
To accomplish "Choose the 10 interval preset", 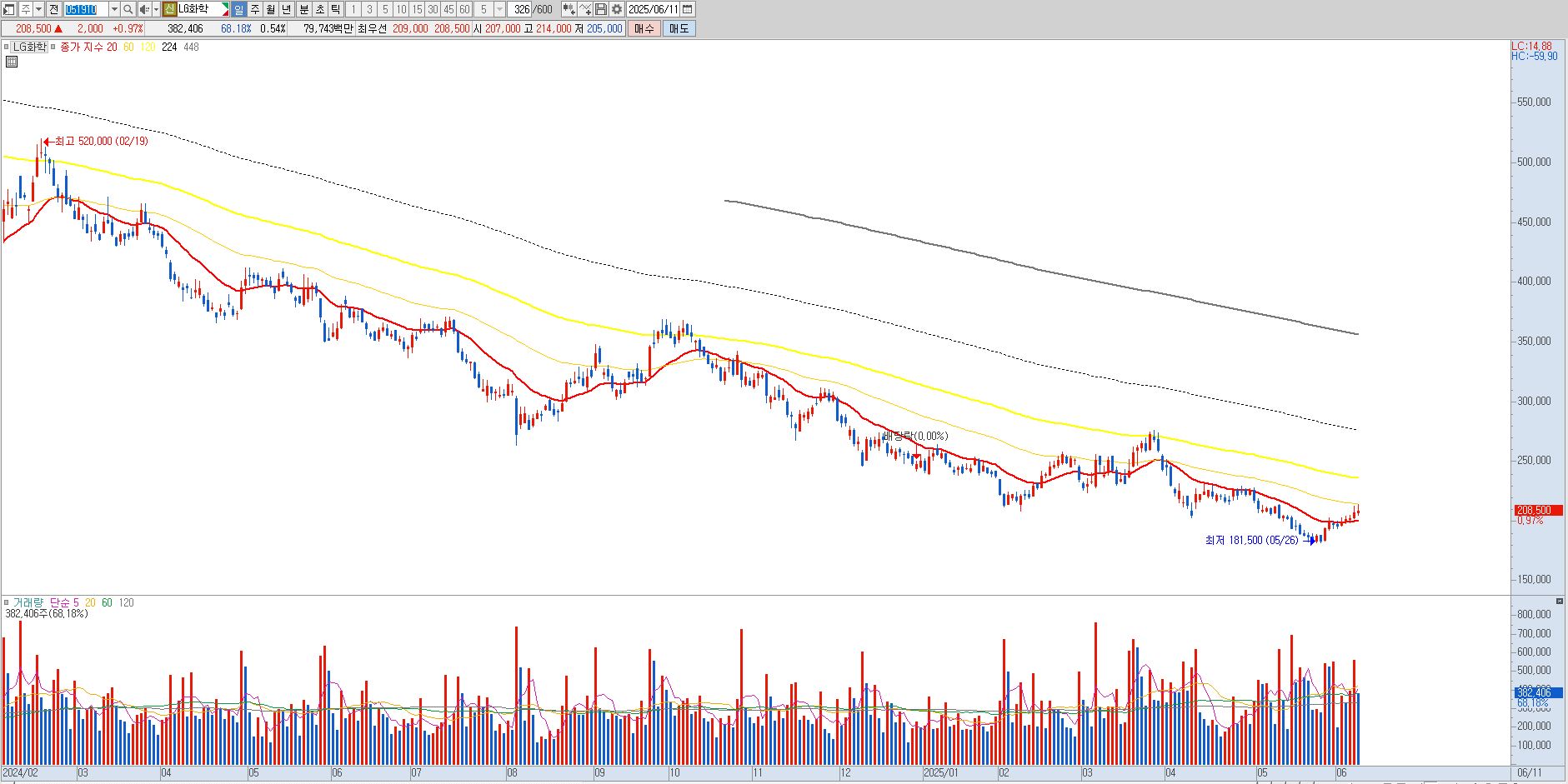I will [401, 9].
